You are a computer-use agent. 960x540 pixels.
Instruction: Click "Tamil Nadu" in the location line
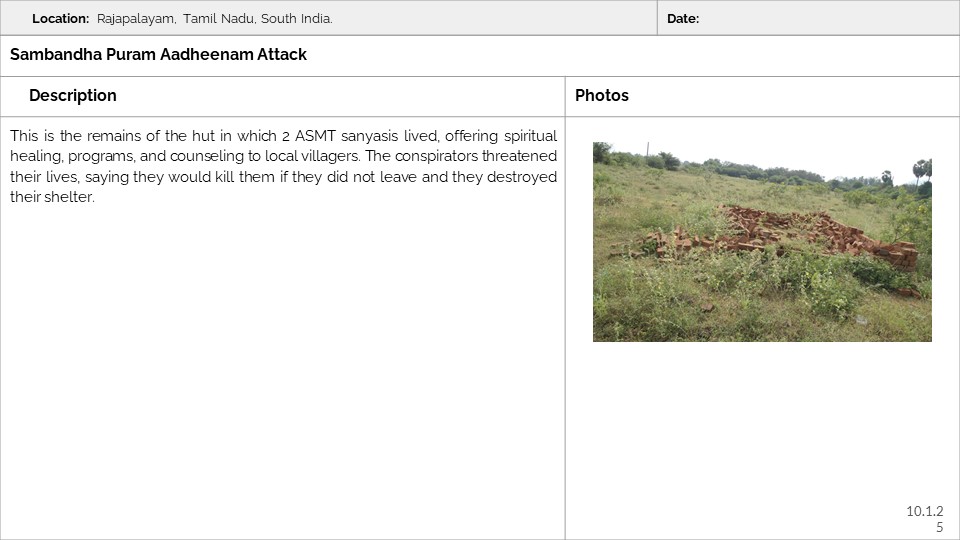218,19
